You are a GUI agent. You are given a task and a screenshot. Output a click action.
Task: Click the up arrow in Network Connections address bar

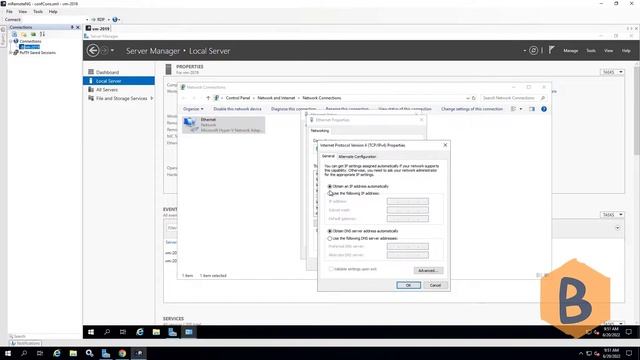(x=208, y=98)
